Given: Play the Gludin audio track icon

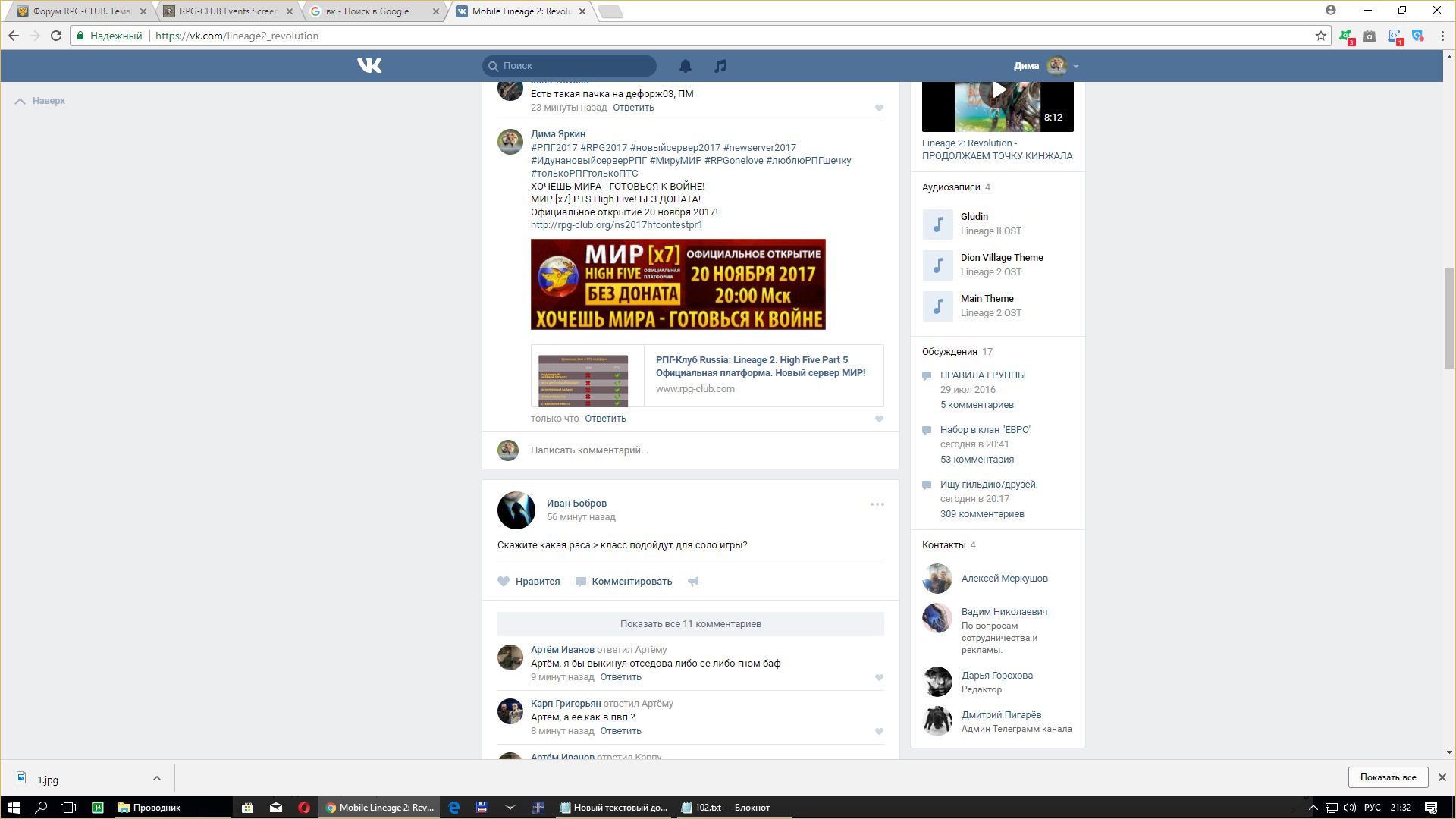Looking at the screenshot, I should point(937,224).
